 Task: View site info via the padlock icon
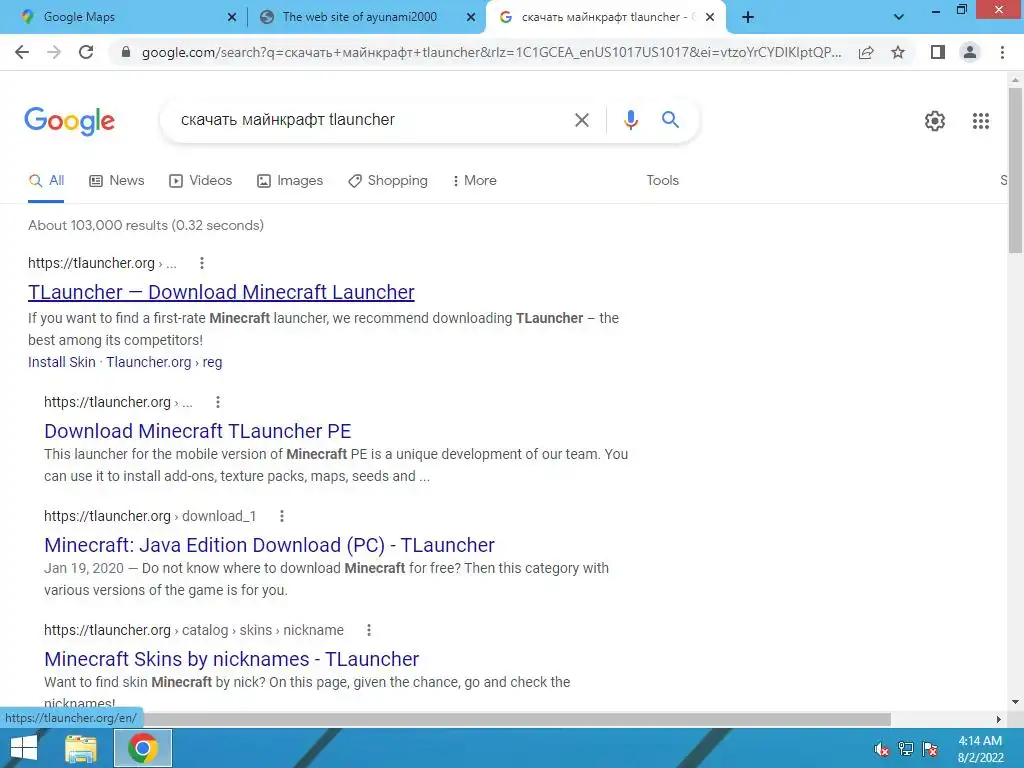click(126, 52)
